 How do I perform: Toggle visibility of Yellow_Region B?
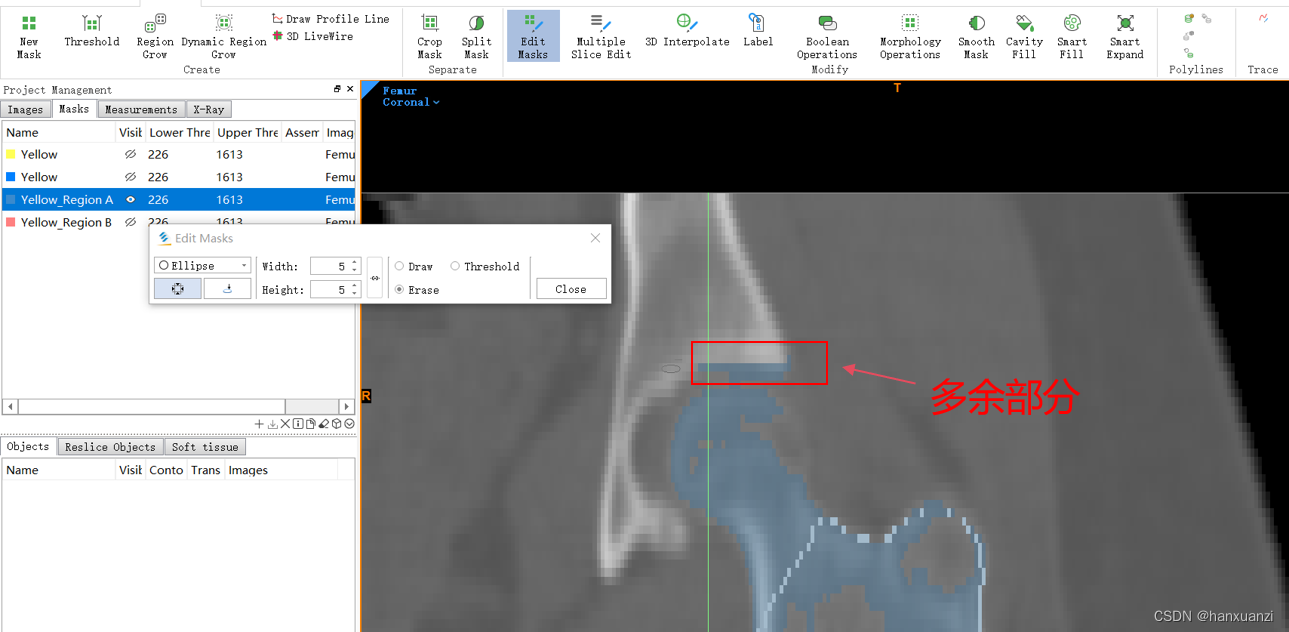(x=130, y=222)
